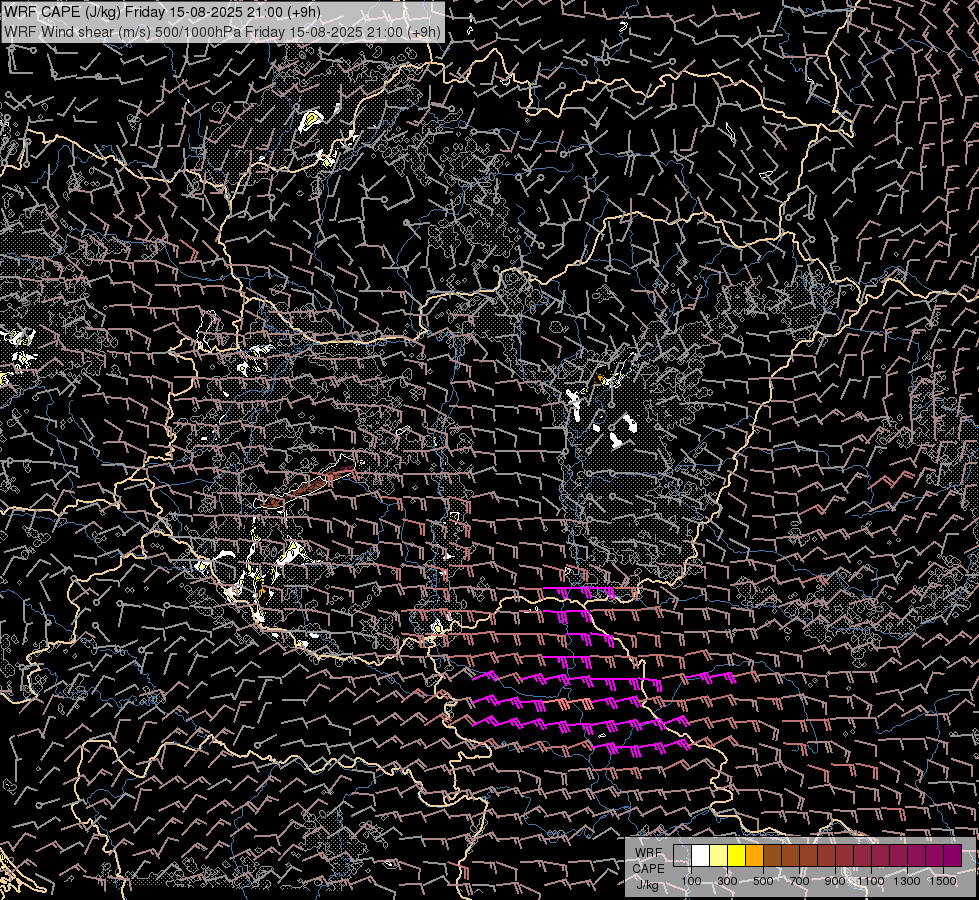Click the CAPE label in the legend
The image size is (979, 900).
(x=649, y=869)
